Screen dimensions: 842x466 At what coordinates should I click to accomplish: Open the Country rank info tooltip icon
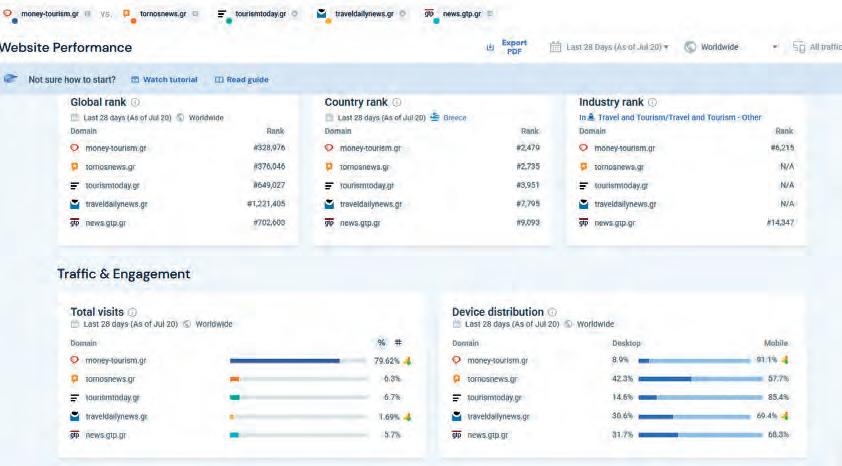(x=397, y=102)
